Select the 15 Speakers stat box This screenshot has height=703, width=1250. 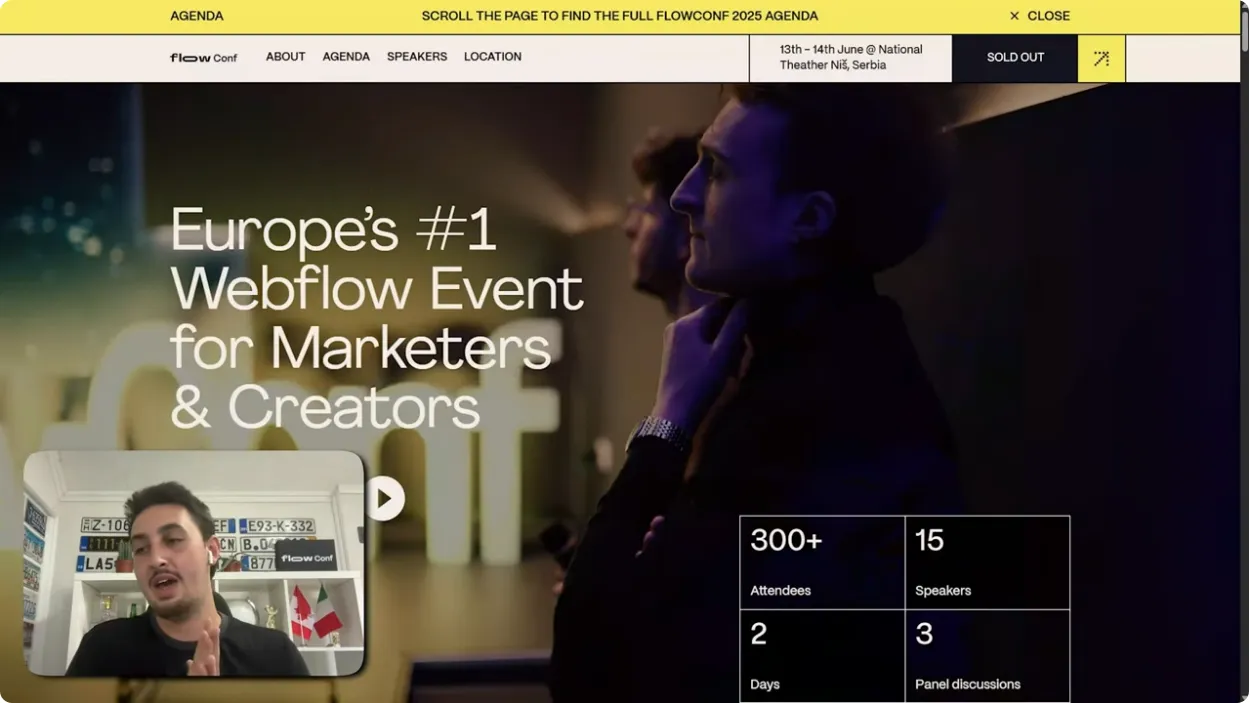click(987, 562)
